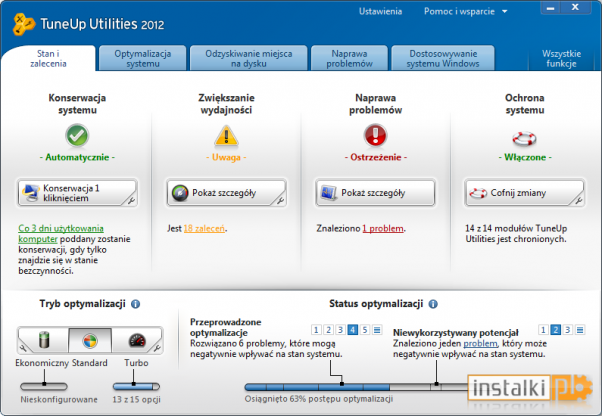Go to page 4 of Przeprowadzone optymalizacje
This screenshot has height=416, width=602.
click(x=352, y=330)
